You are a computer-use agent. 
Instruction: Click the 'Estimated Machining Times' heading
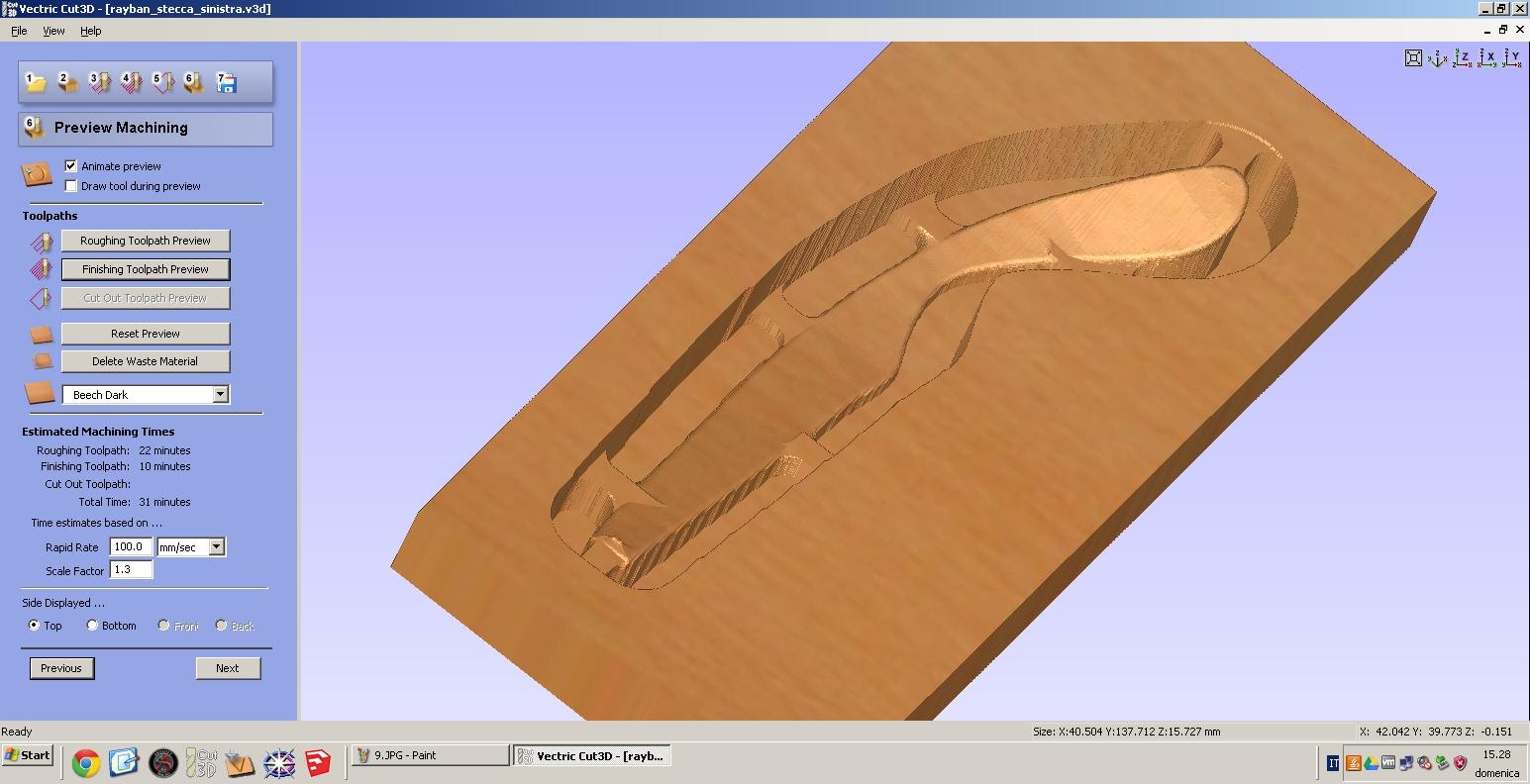coord(98,432)
